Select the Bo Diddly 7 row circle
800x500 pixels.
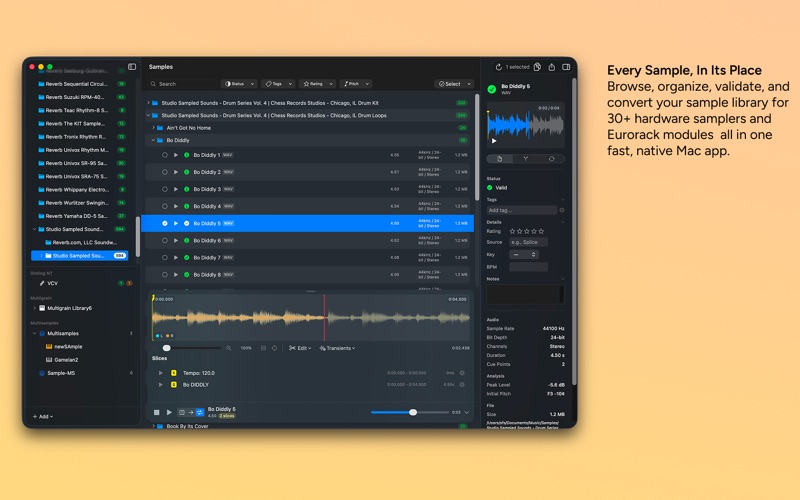click(165, 258)
